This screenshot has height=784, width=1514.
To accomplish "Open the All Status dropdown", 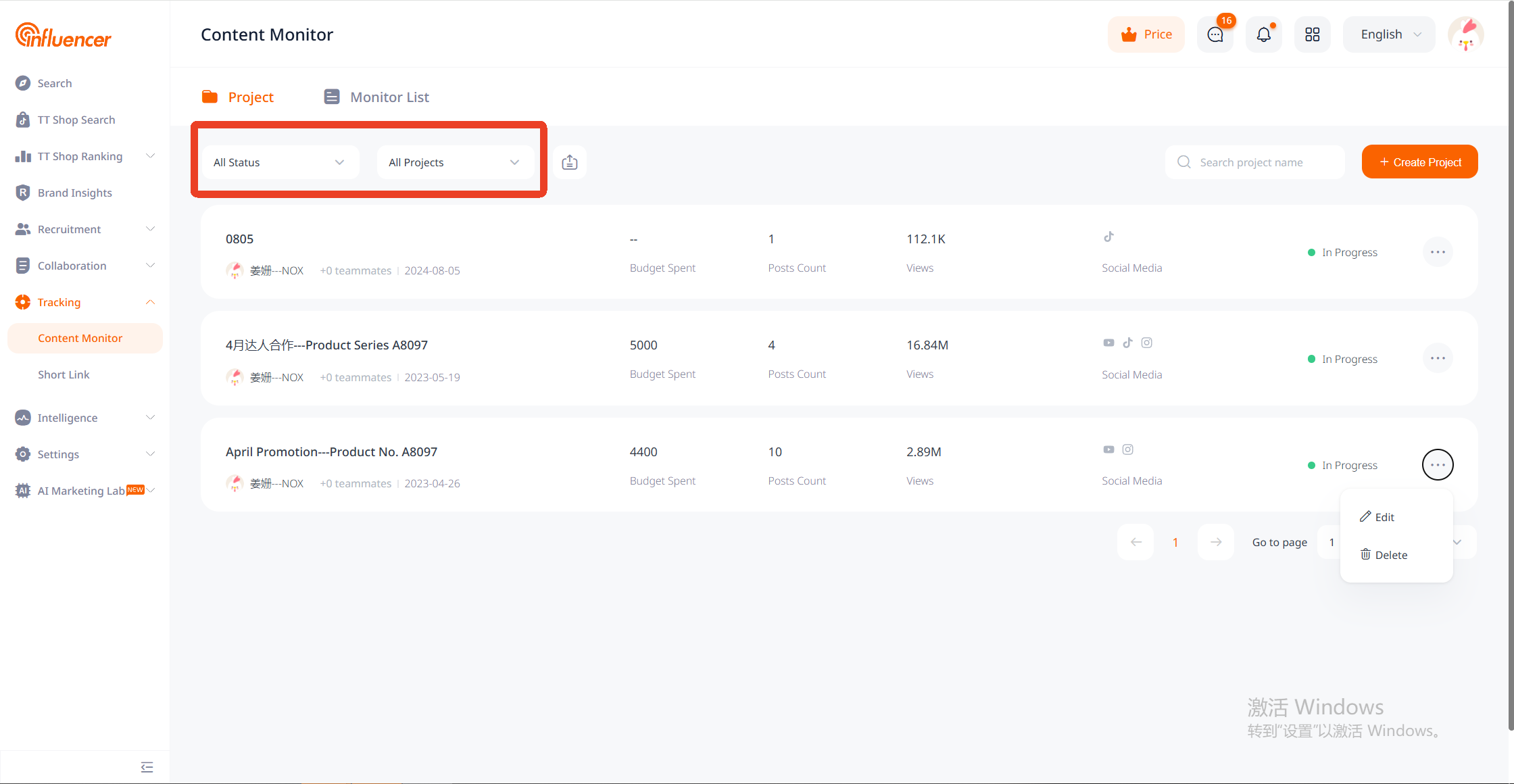I will [280, 162].
